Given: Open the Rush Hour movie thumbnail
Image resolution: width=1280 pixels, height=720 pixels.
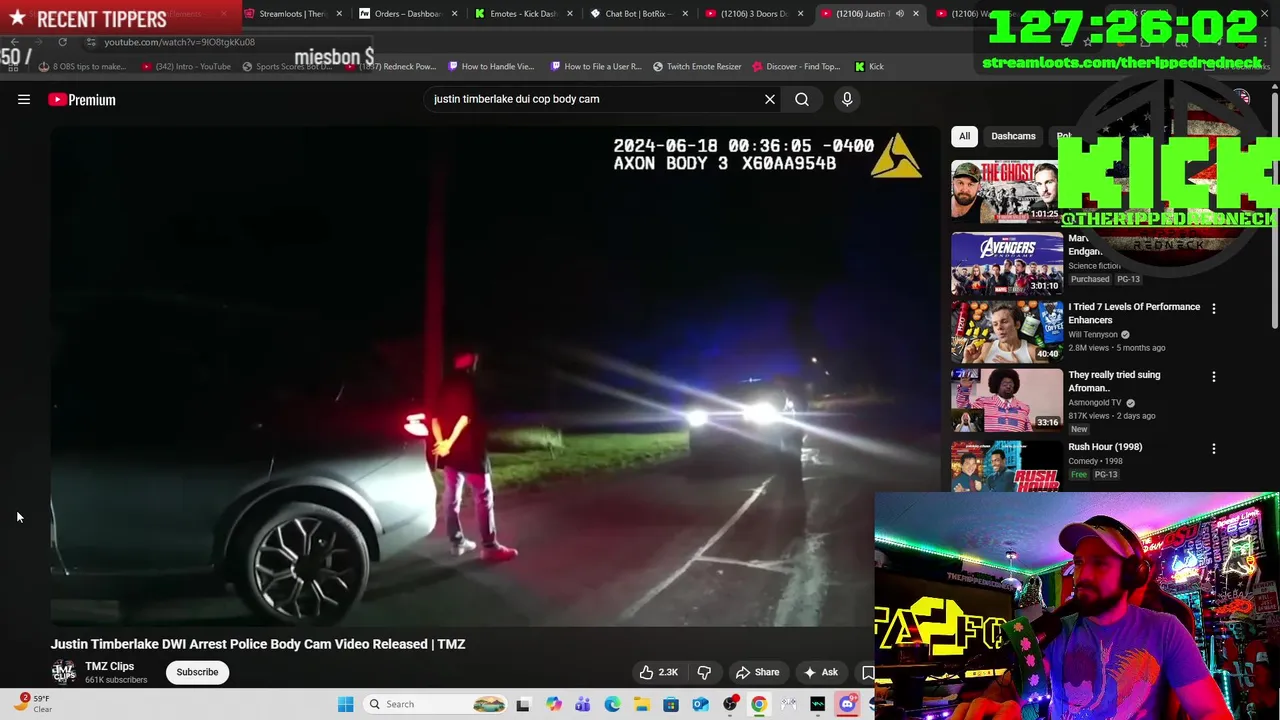Looking at the screenshot, I should (x=1007, y=466).
